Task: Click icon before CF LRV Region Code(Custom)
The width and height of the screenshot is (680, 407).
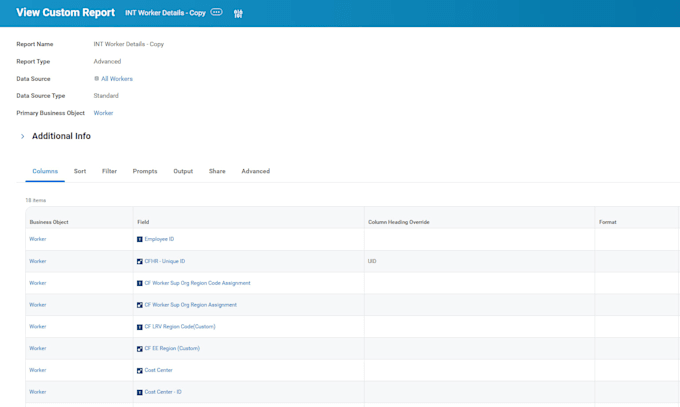Action: click(x=140, y=327)
